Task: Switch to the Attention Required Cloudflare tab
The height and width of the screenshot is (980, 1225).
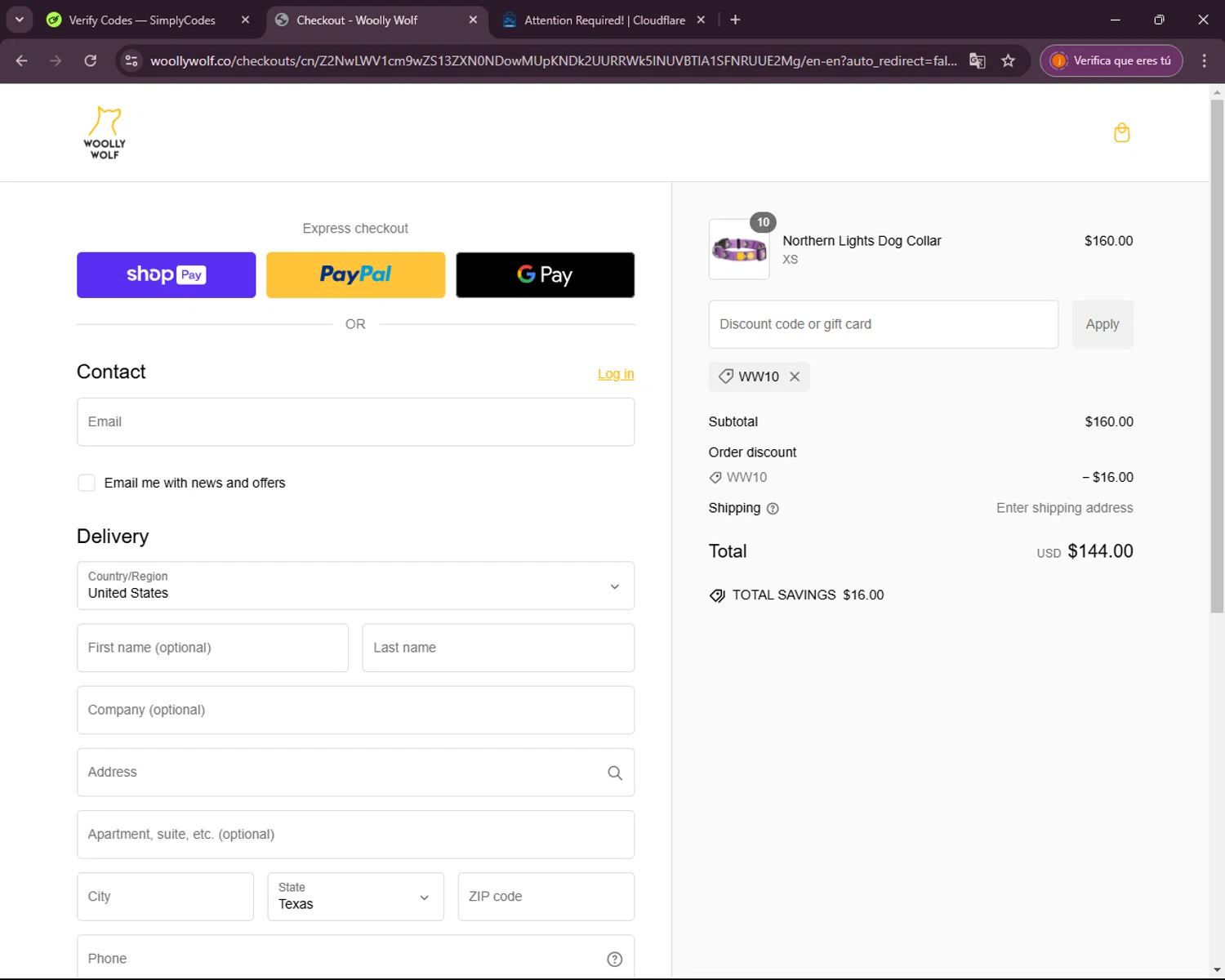Action: pyautogui.click(x=604, y=20)
